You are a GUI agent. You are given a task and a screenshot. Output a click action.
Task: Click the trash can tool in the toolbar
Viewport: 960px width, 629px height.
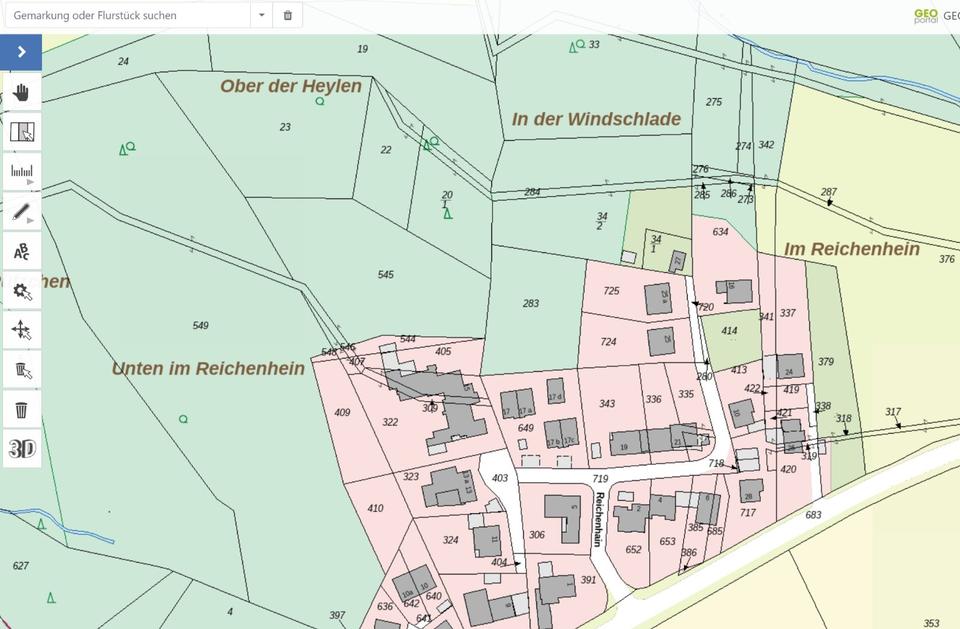point(21,408)
